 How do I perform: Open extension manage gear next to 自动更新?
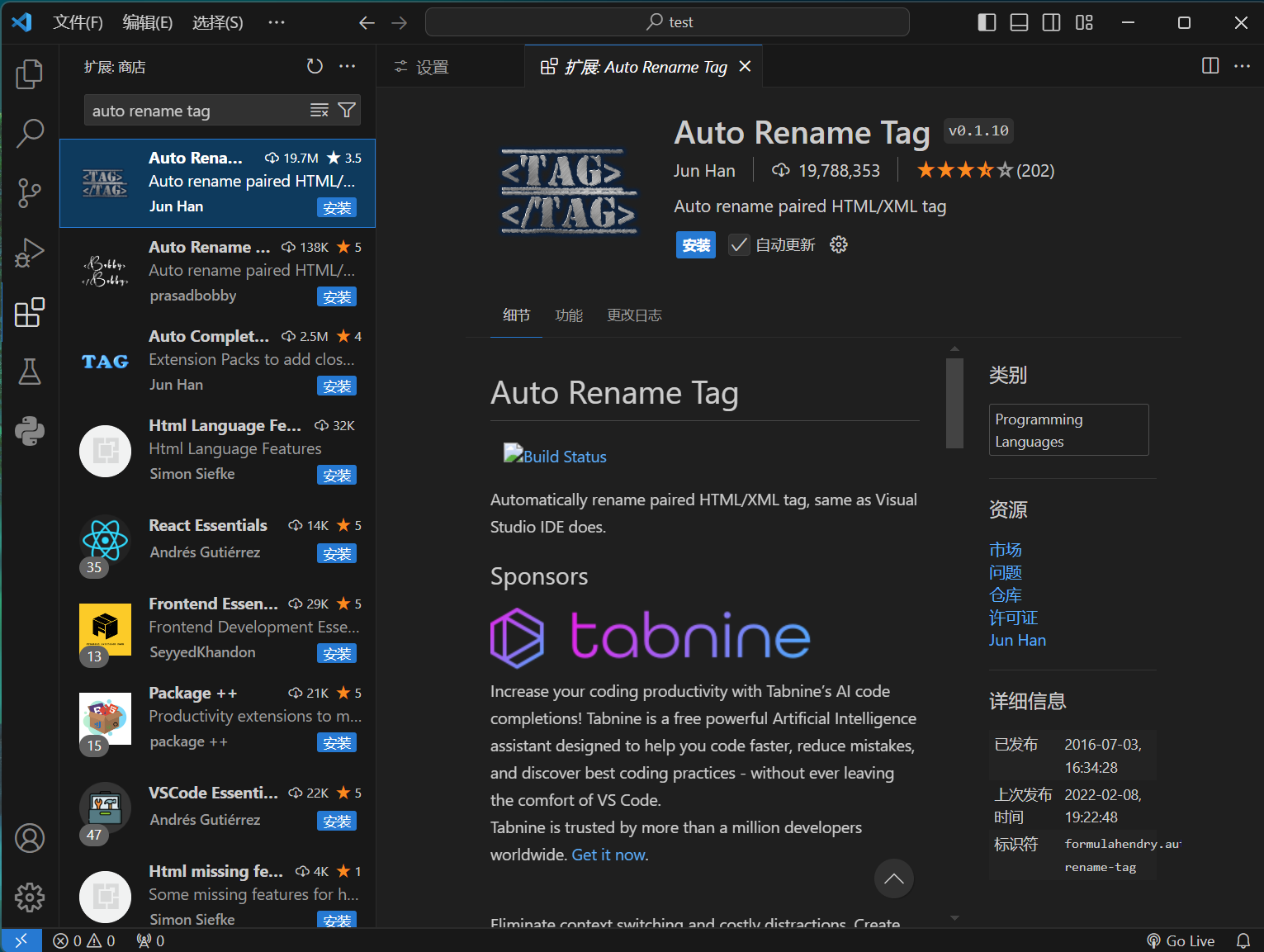tap(839, 245)
